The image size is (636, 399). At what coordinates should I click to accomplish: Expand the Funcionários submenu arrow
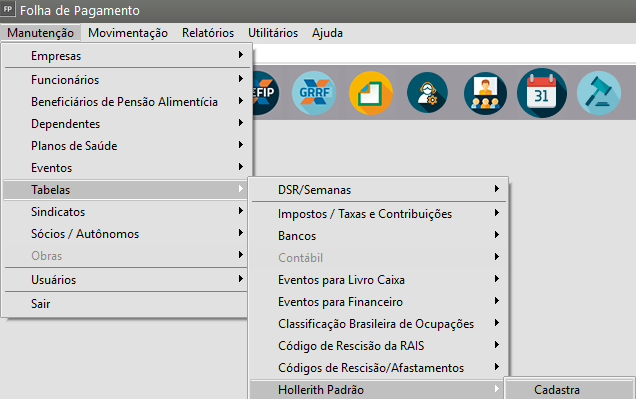click(241, 78)
